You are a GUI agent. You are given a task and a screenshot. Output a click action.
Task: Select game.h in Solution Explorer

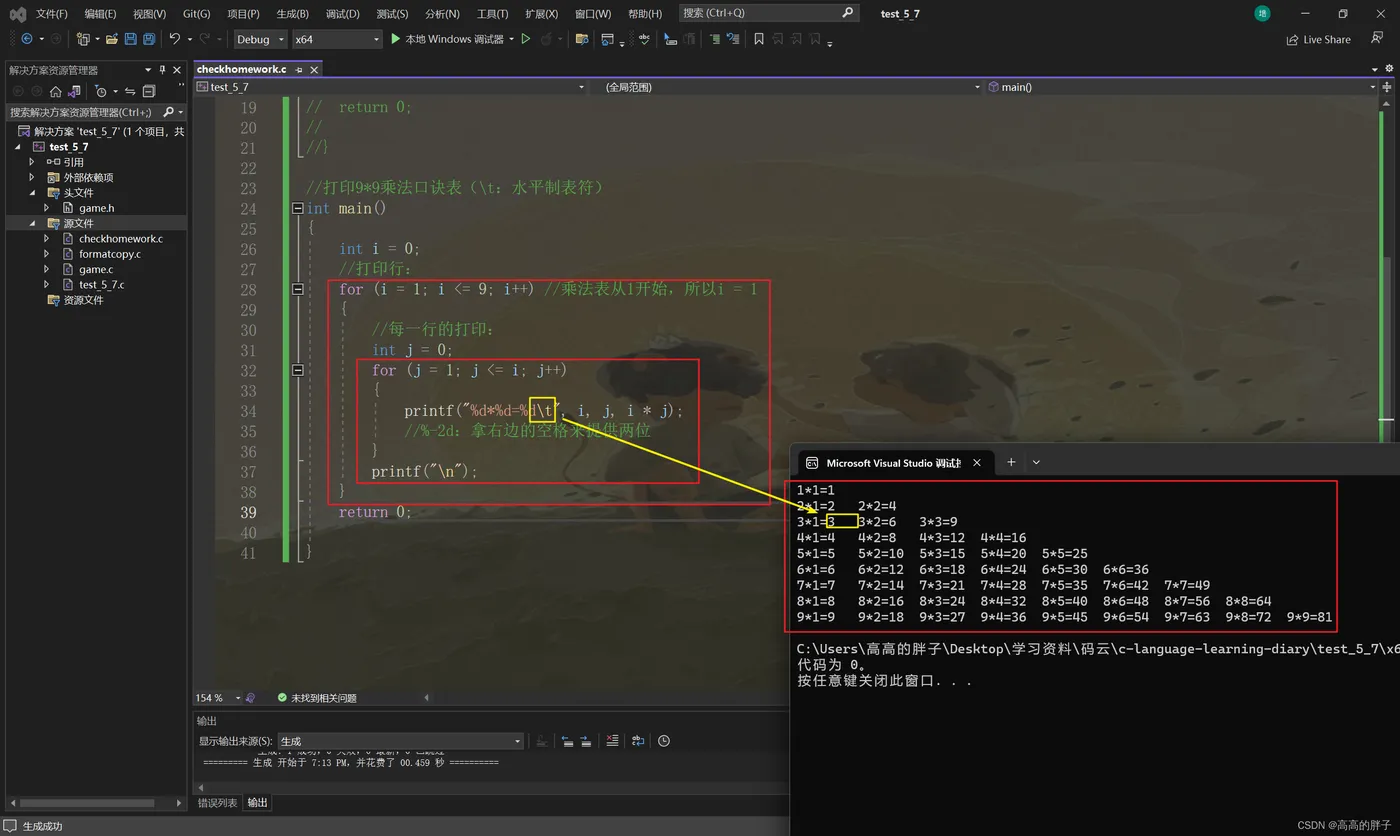[96, 208]
